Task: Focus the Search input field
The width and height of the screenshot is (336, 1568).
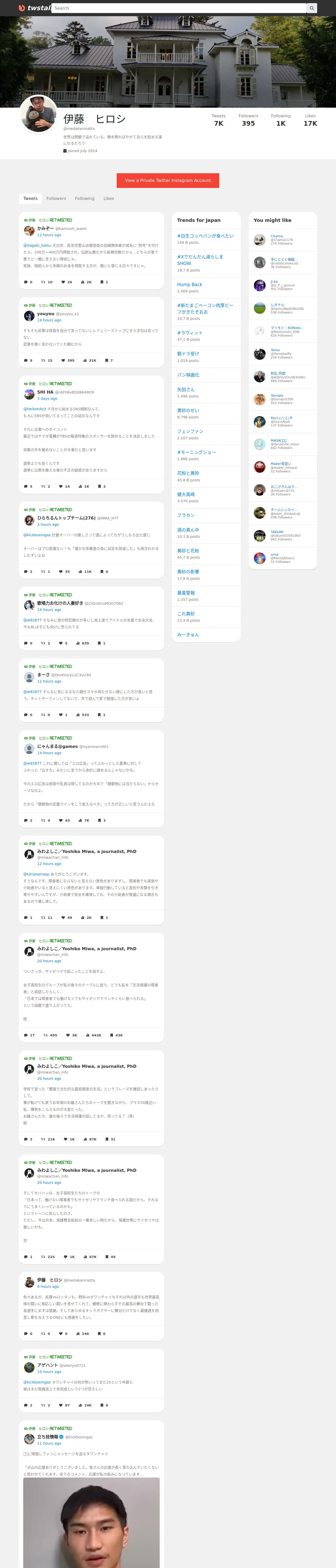Action: tap(179, 8)
